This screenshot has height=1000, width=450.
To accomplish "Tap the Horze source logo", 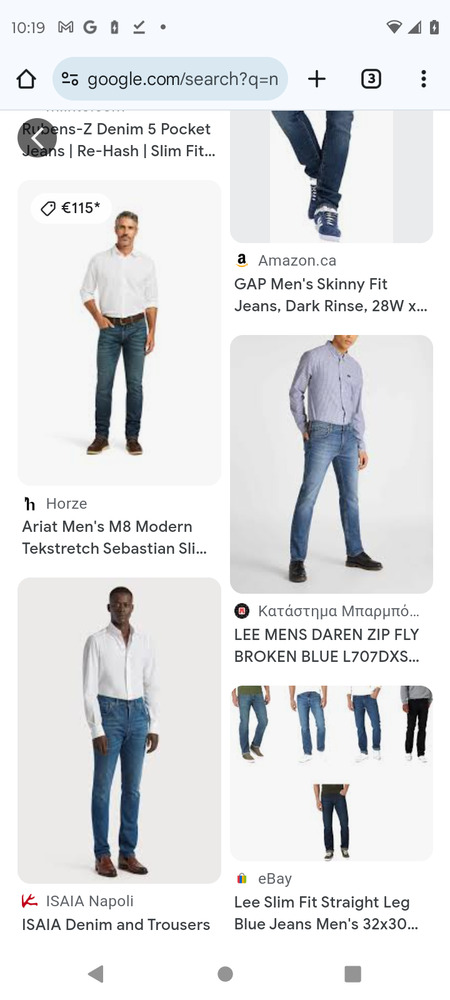I will (x=29, y=504).
